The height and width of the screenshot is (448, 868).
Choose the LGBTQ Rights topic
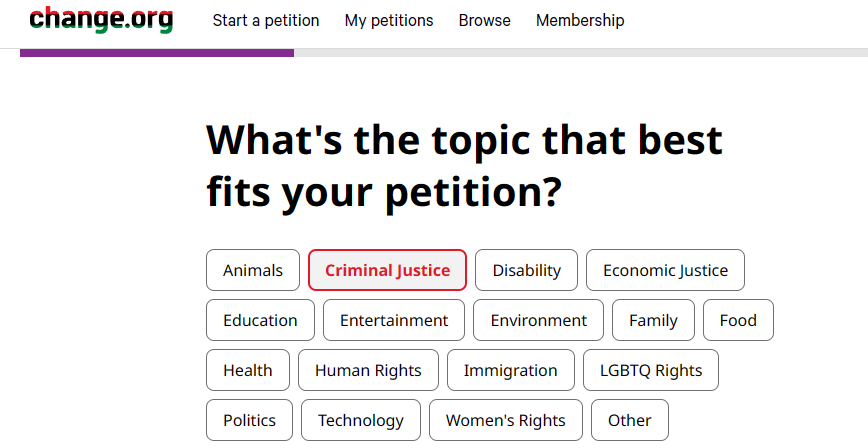[x=651, y=370]
